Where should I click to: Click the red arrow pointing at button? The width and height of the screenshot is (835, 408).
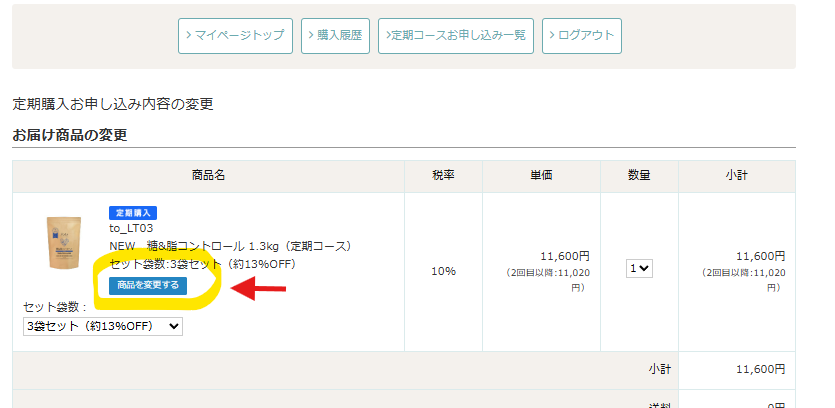click(258, 290)
